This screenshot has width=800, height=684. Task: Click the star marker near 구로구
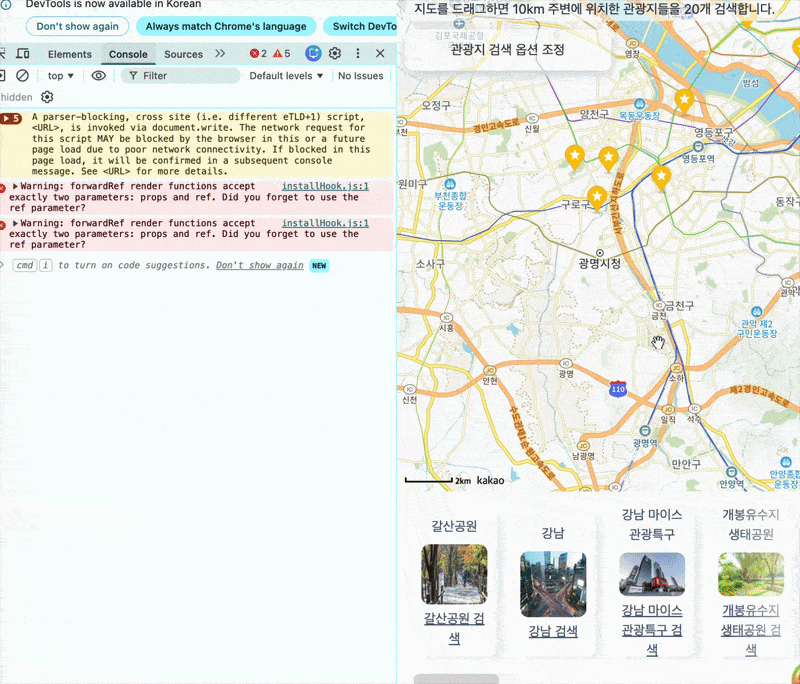597,196
